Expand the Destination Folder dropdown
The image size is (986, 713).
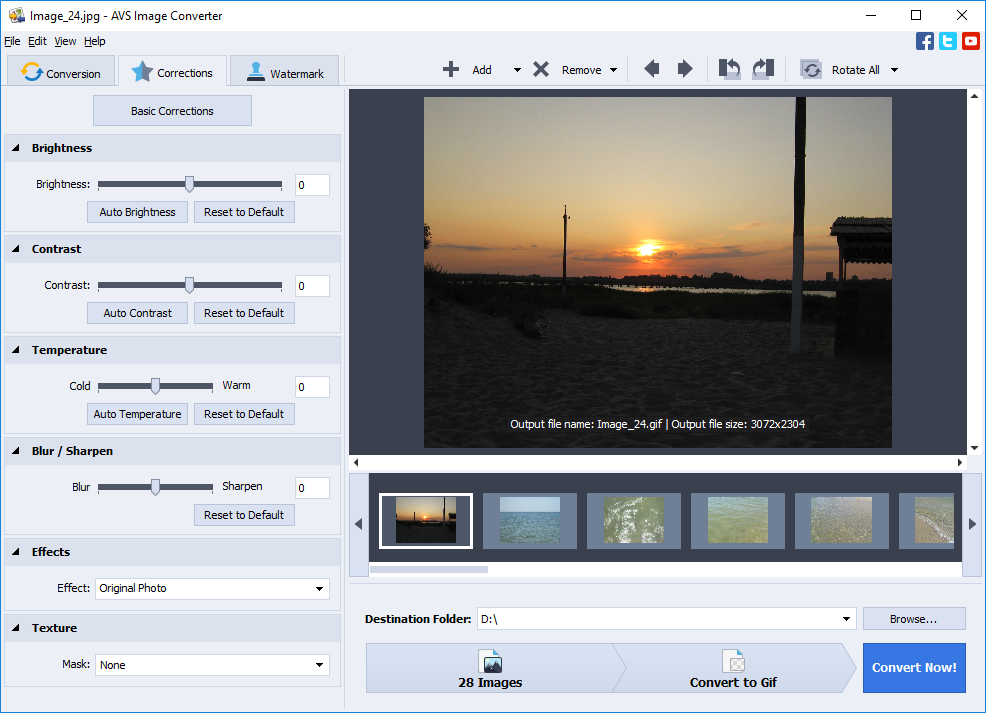point(846,618)
